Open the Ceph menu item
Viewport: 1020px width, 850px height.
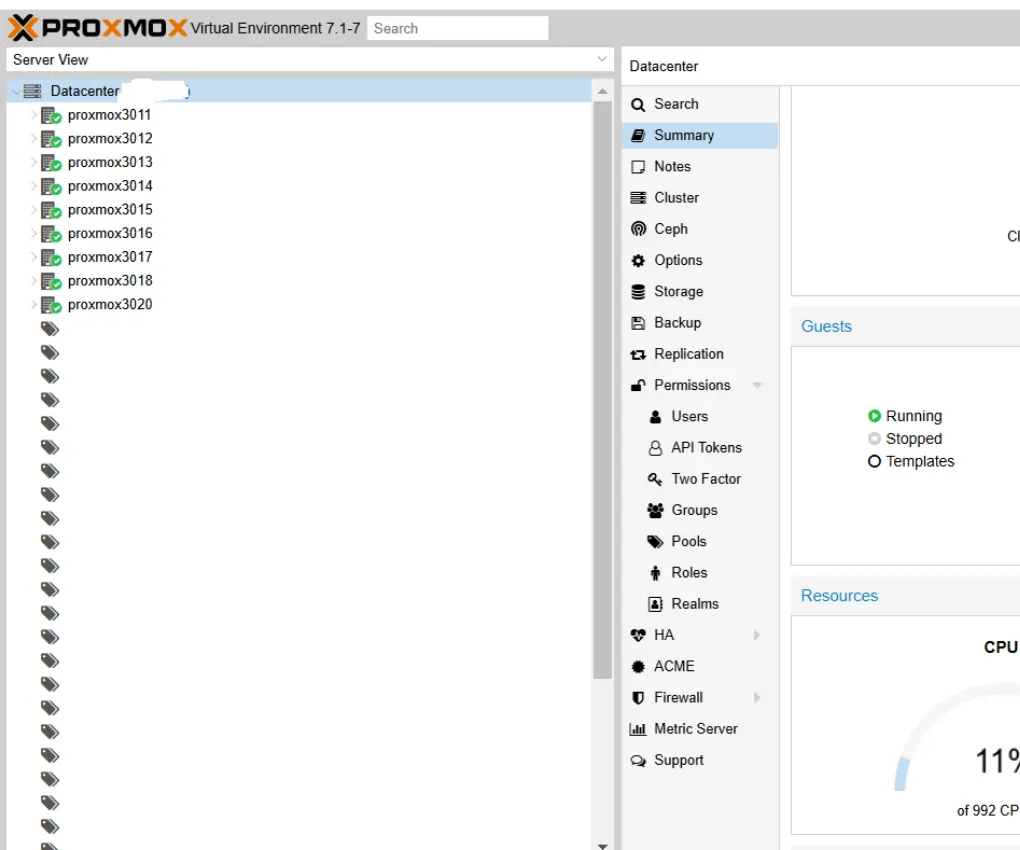click(x=700, y=229)
